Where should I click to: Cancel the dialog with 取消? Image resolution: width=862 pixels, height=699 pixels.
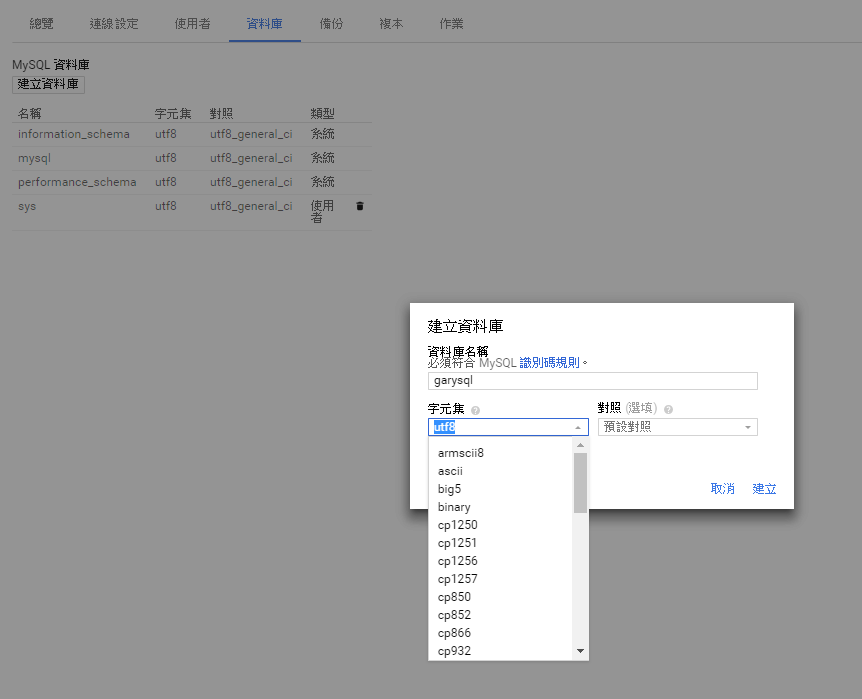tap(722, 488)
